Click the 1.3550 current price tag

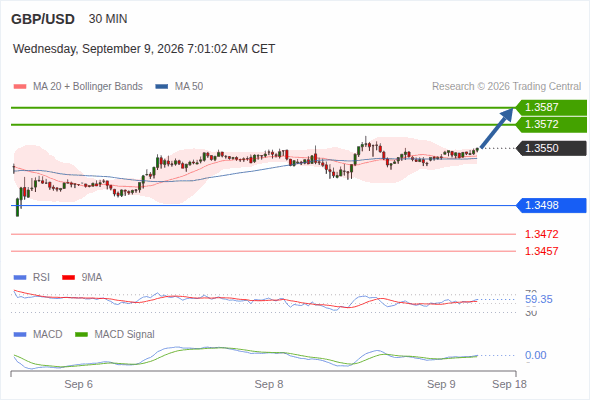[x=551, y=148]
